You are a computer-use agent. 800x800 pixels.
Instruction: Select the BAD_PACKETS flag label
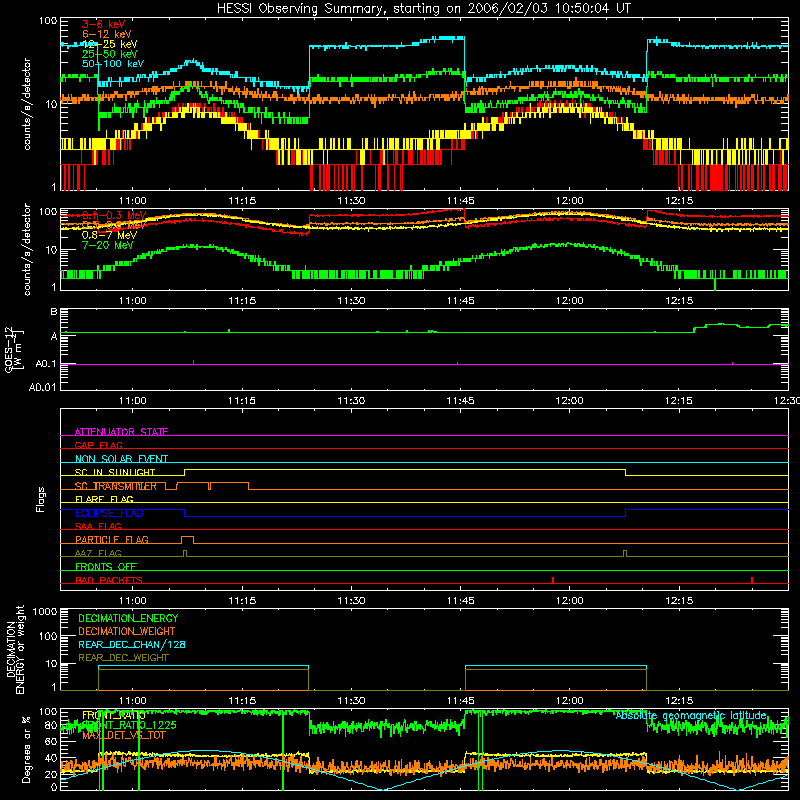(109, 580)
